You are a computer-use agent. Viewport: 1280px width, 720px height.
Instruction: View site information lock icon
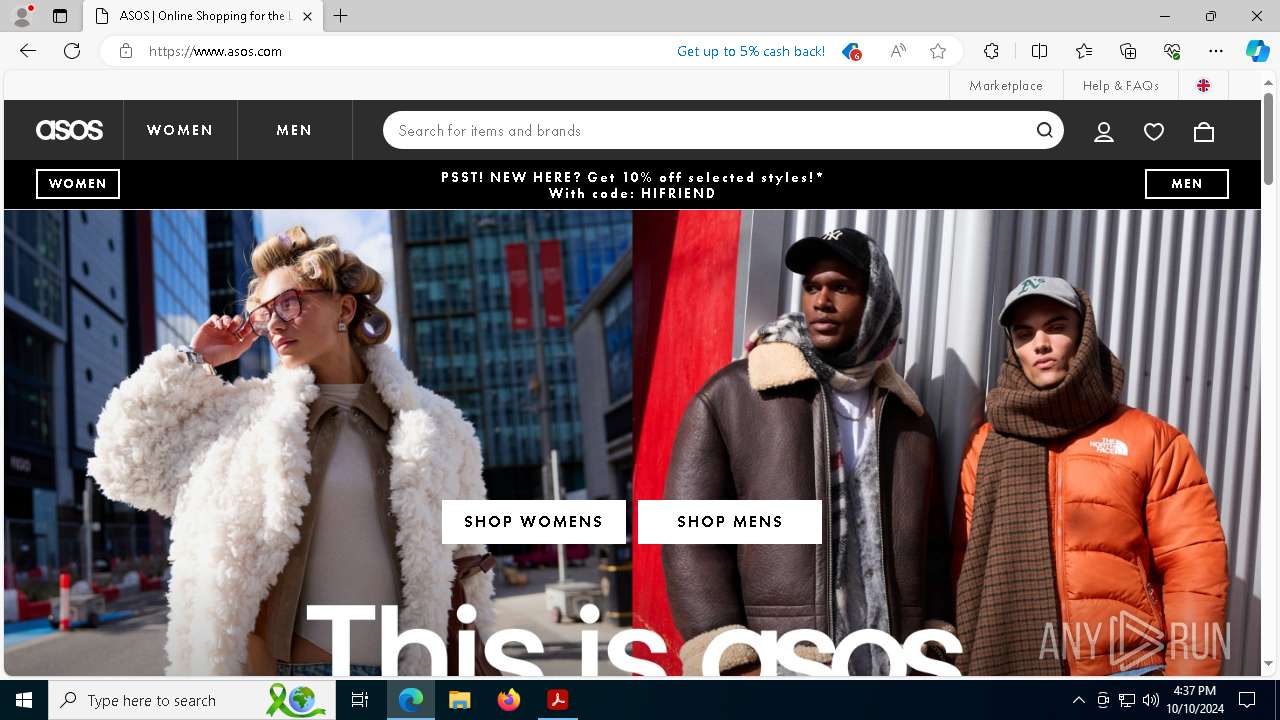(x=126, y=51)
